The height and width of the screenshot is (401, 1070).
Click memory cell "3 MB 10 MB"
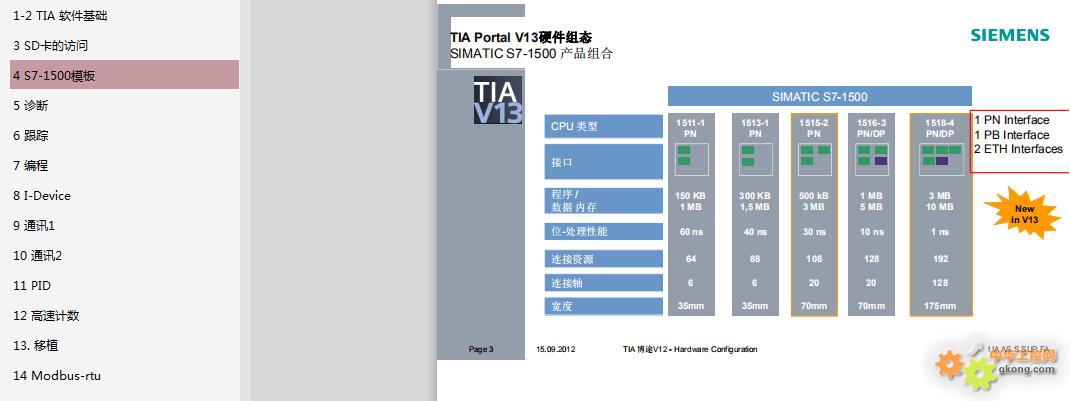940,201
